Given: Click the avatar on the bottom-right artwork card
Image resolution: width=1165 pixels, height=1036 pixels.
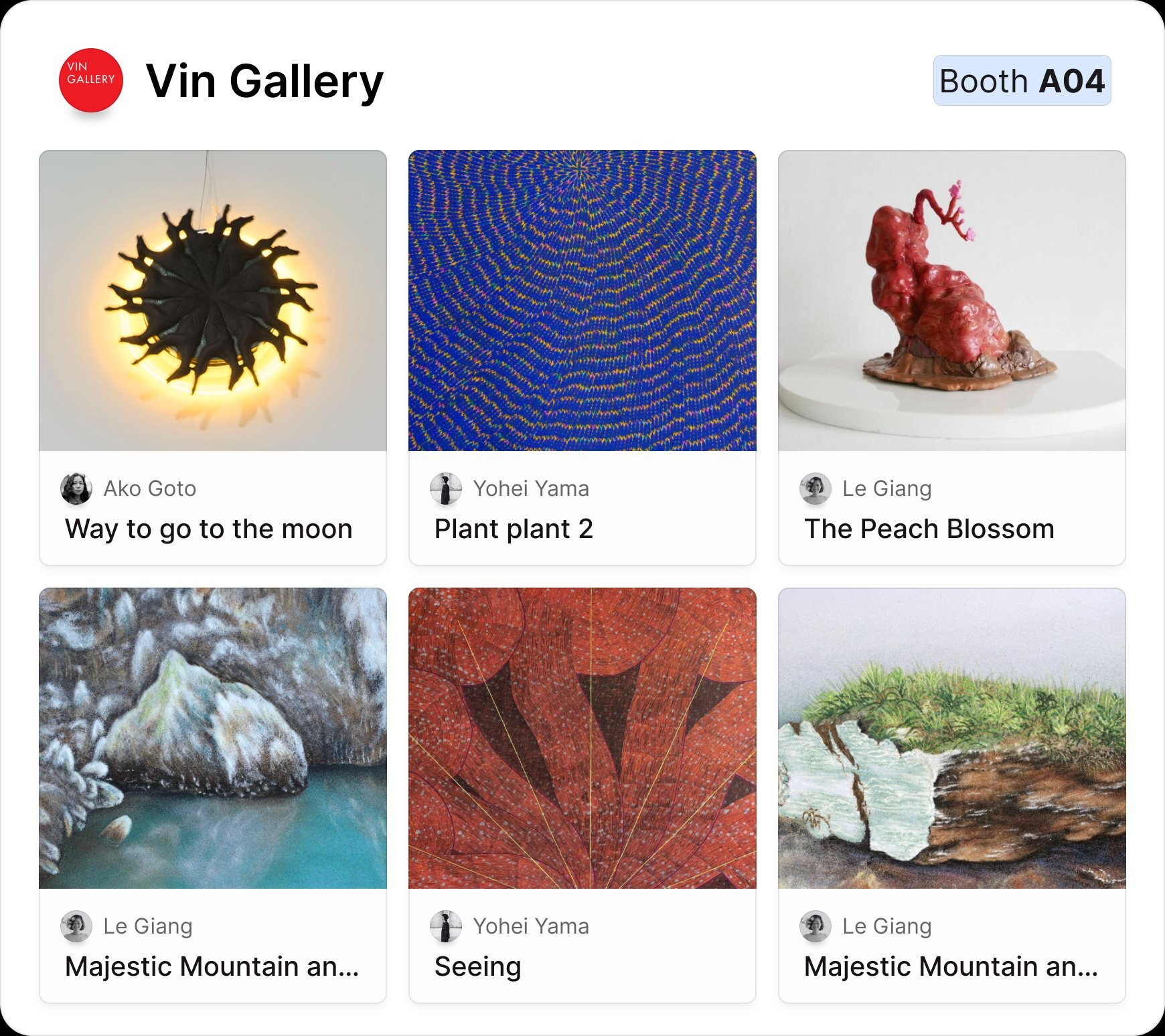Looking at the screenshot, I should pyautogui.click(x=815, y=926).
